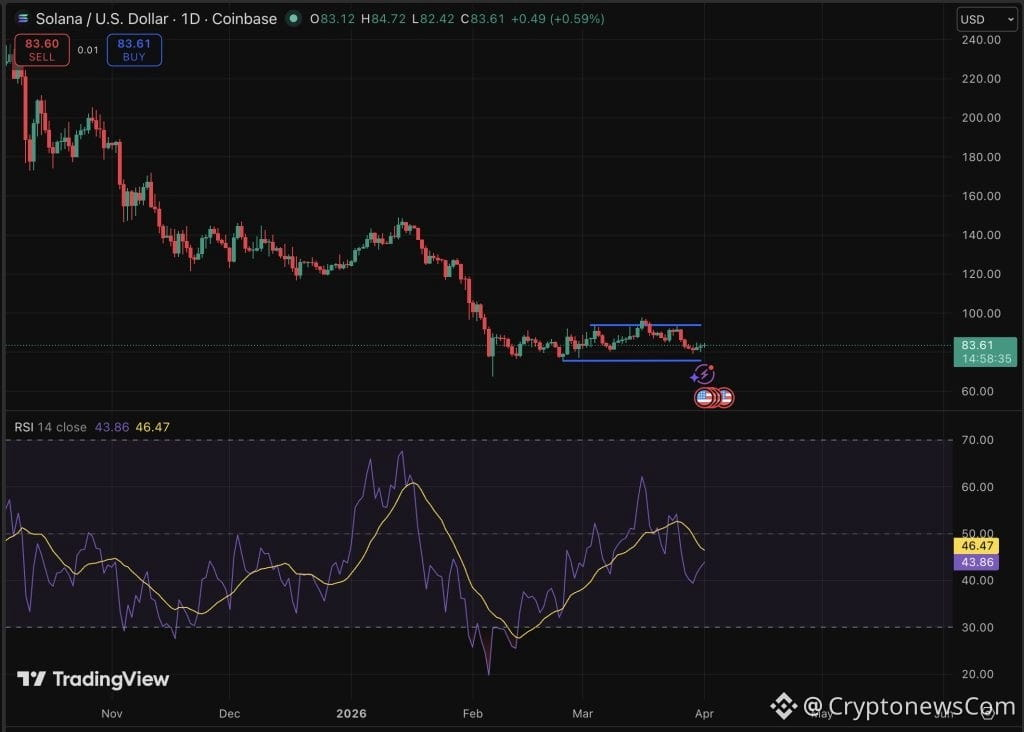Click the upper blue resistance trendline on the chart
The height and width of the screenshot is (732, 1024).
pos(645,324)
